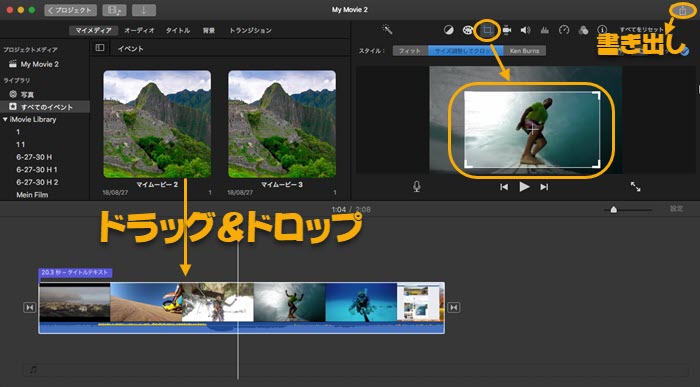Viewport: 700px width, 387px height.
Task: Select the マイムービー 3 thumbnail
Action: point(282,124)
